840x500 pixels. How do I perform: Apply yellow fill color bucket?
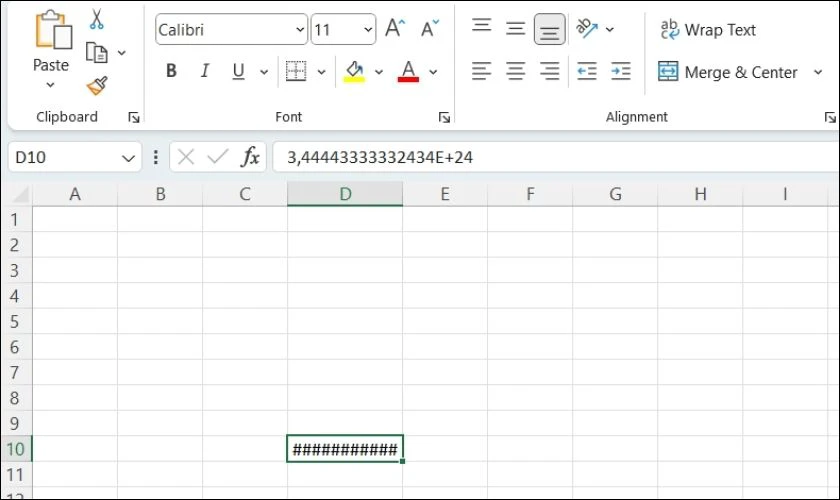[x=354, y=71]
